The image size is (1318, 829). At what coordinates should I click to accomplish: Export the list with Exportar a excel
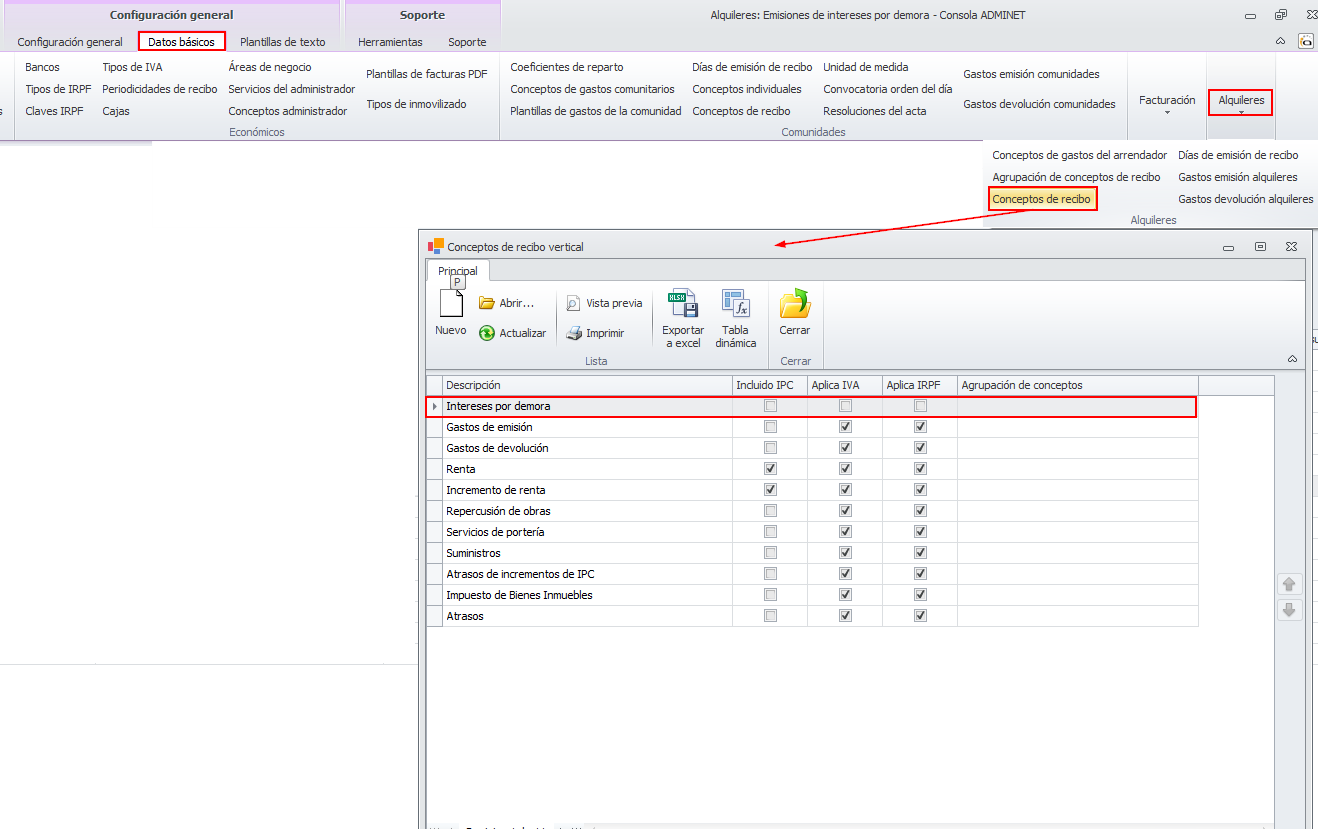(683, 304)
